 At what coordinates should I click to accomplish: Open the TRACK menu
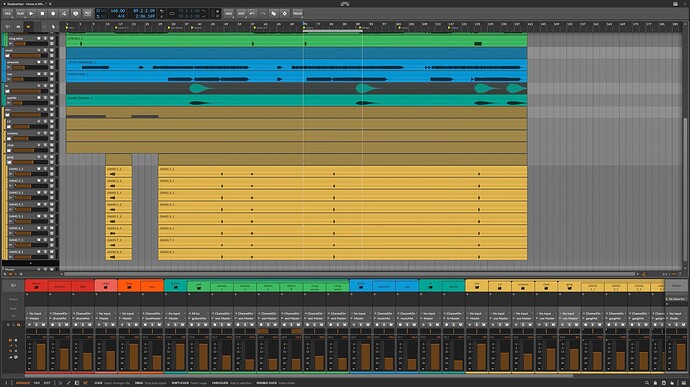pyautogui.click(x=297, y=14)
